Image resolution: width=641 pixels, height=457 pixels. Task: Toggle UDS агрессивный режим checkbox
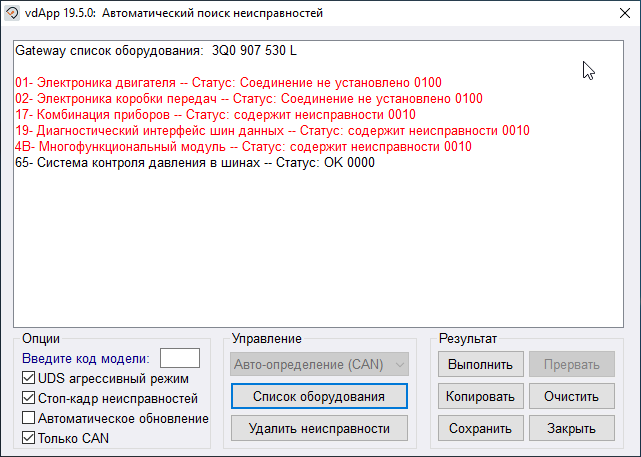(28, 379)
